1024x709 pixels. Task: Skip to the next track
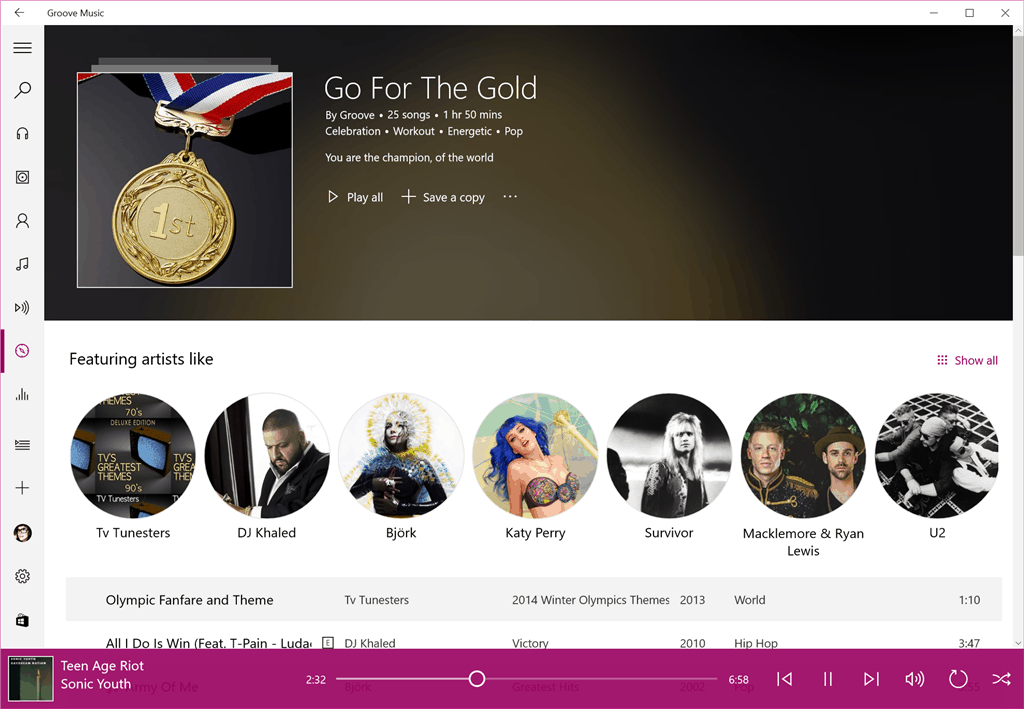click(x=871, y=679)
